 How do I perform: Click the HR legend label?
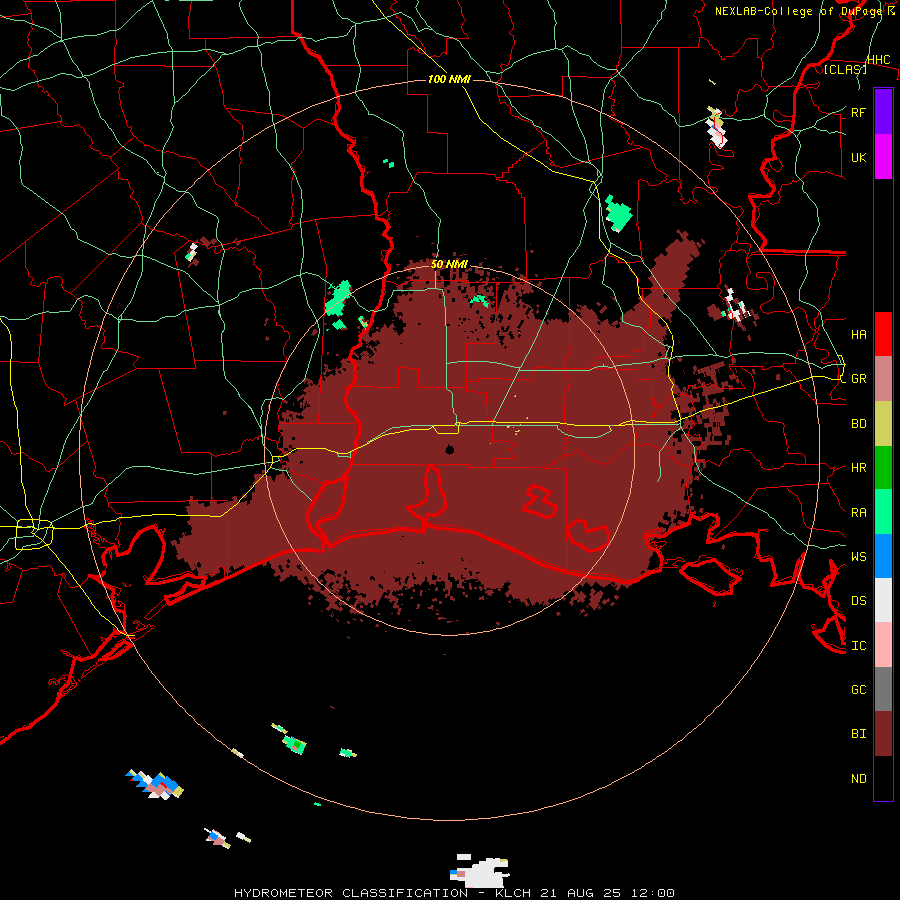858,468
